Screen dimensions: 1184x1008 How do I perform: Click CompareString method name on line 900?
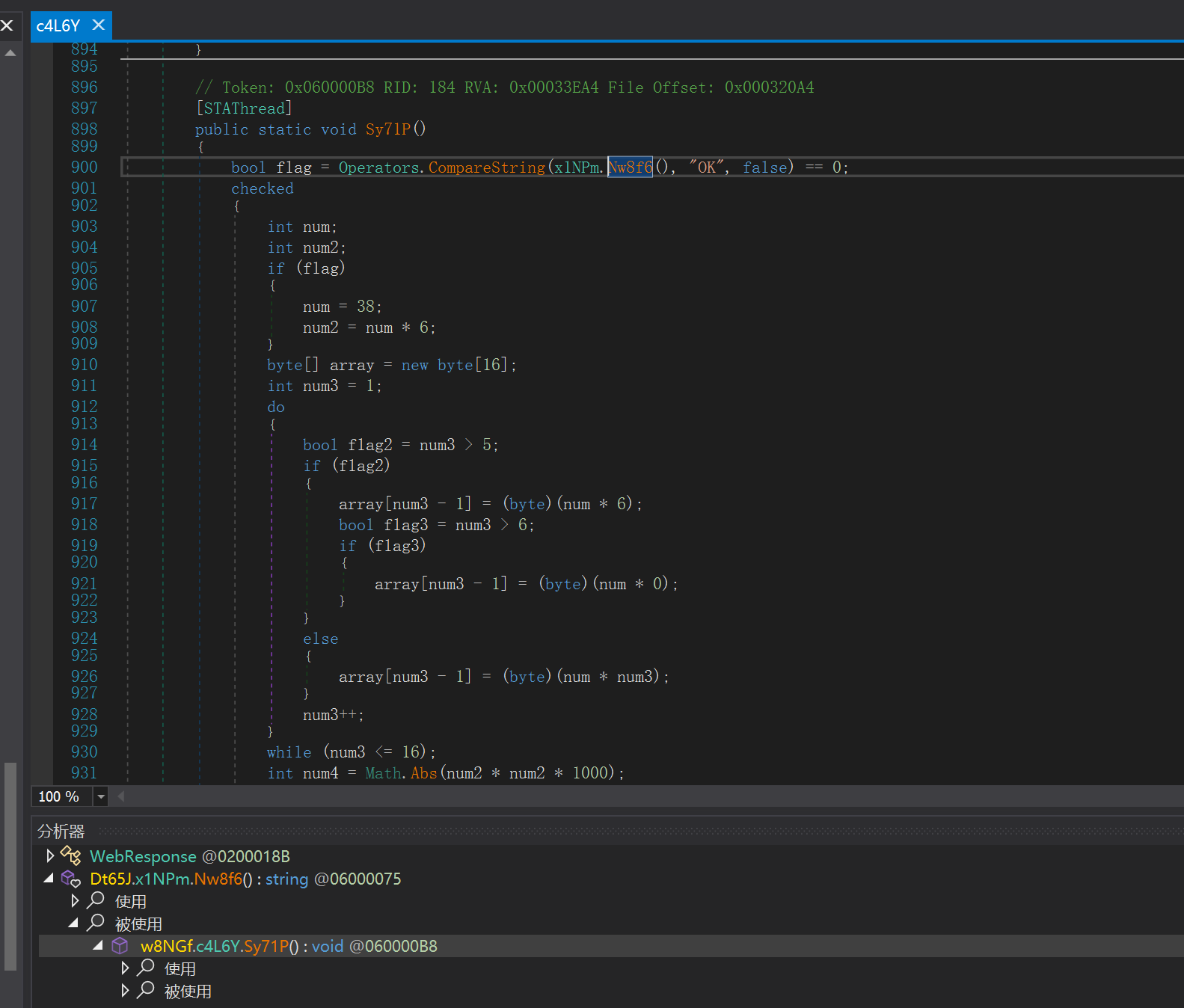[x=486, y=168]
